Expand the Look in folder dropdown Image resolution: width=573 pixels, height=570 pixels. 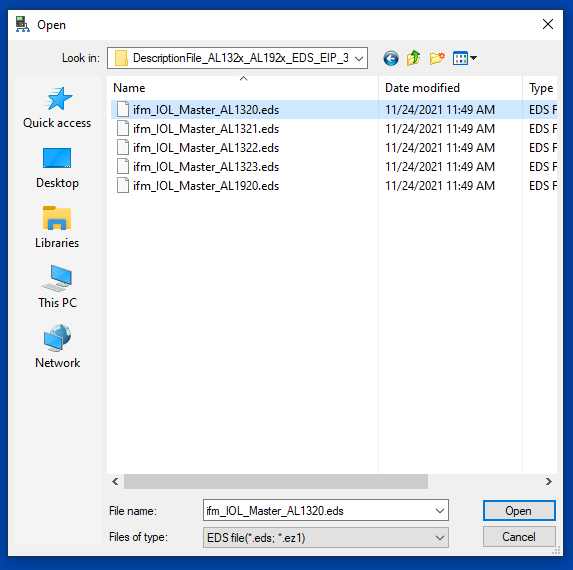(x=359, y=58)
